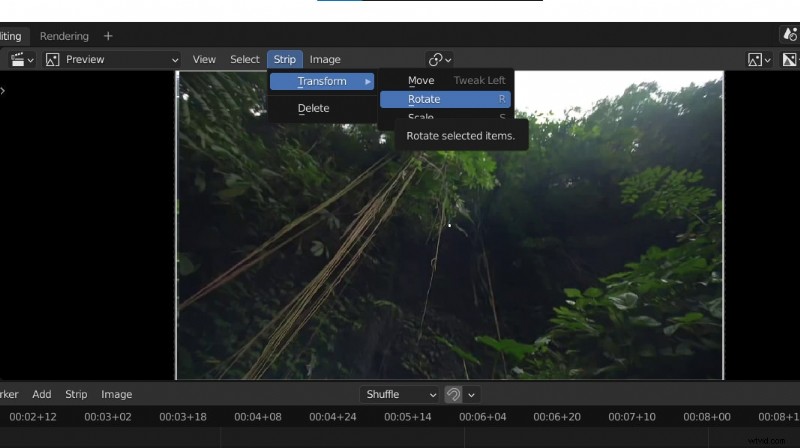The image size is (800, 448).
Task: Open the Strip menu in the sequencer
Action: [76, 394]
